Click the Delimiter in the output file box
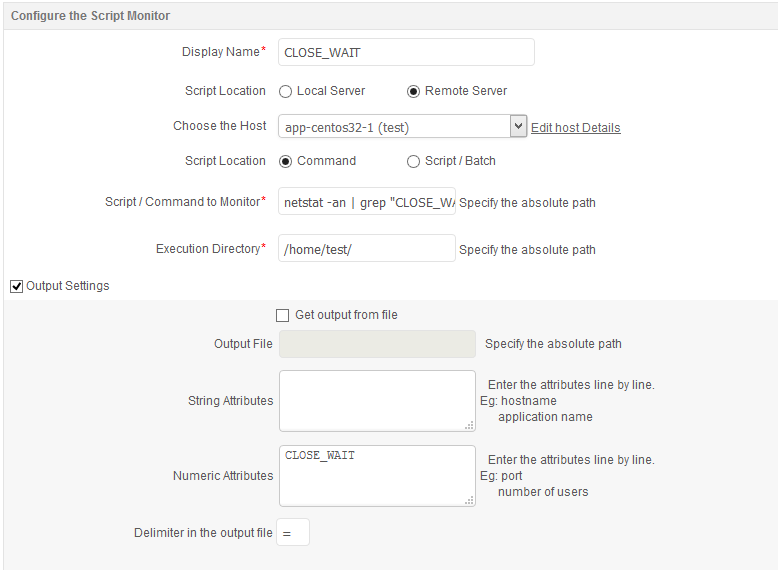The width and height of the screenshot is (778, 570). tap(293, 533)
